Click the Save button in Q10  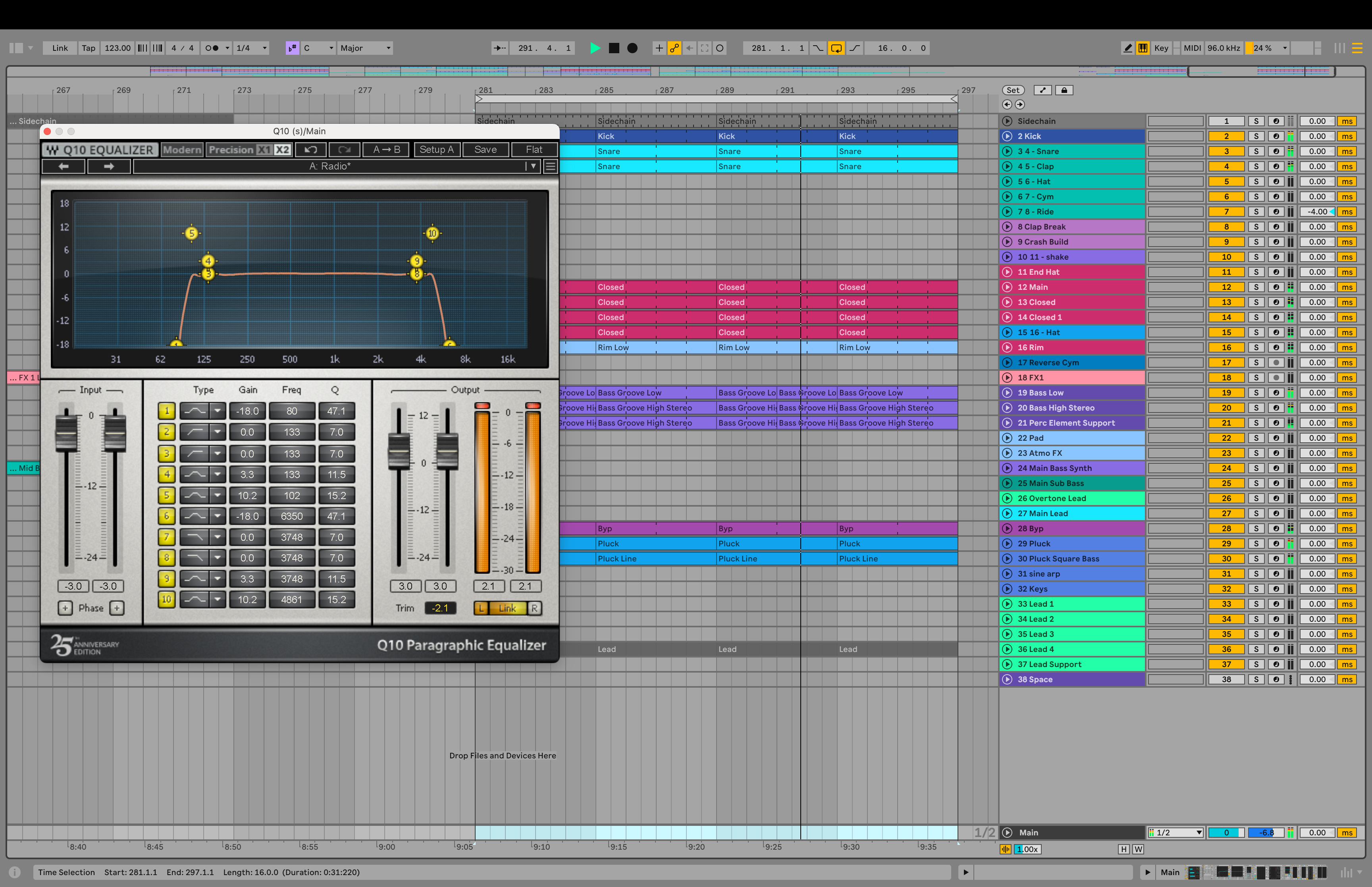coord(486,150)
